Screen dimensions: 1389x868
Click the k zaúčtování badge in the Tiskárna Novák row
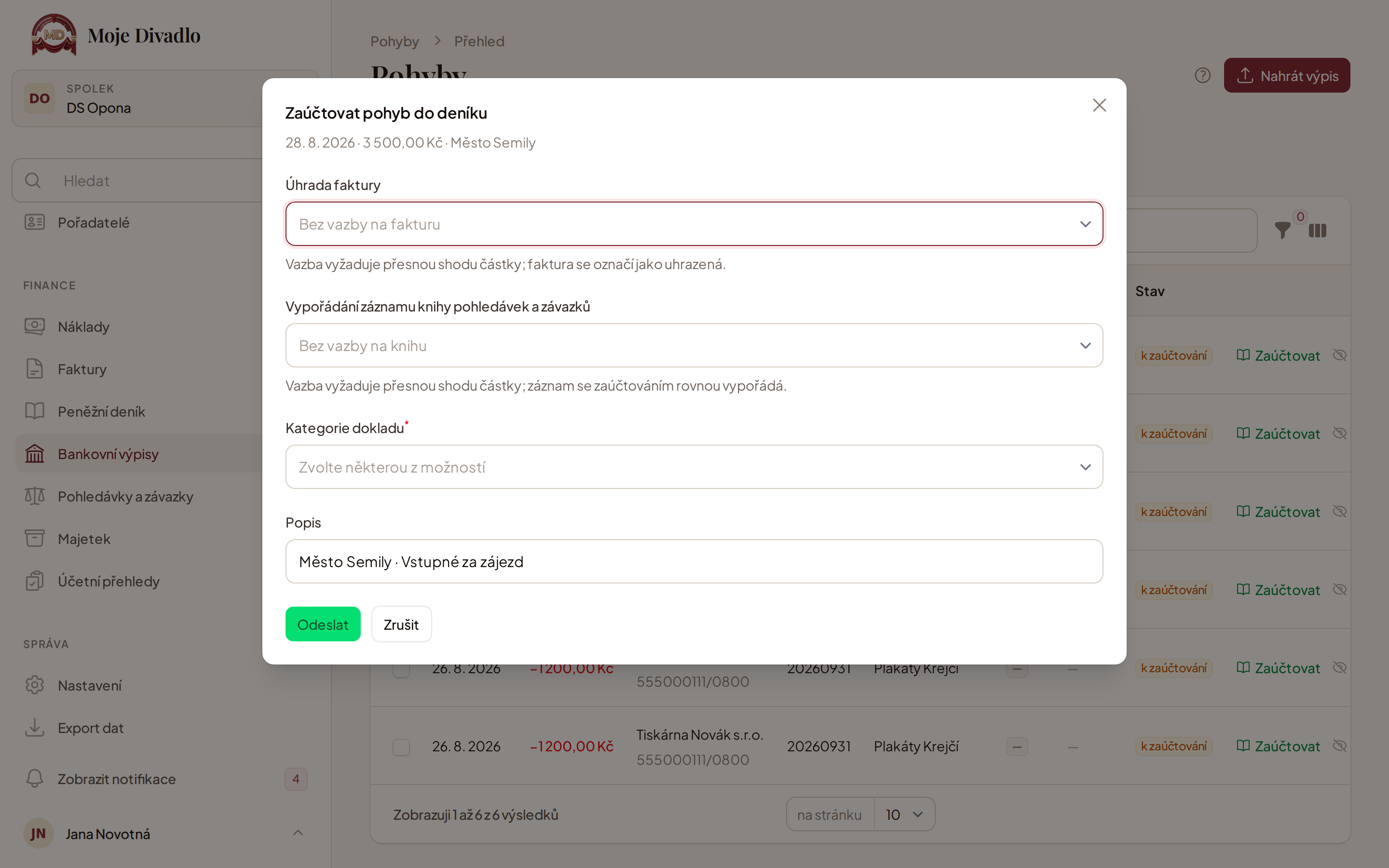click(x=1174, y=746)
